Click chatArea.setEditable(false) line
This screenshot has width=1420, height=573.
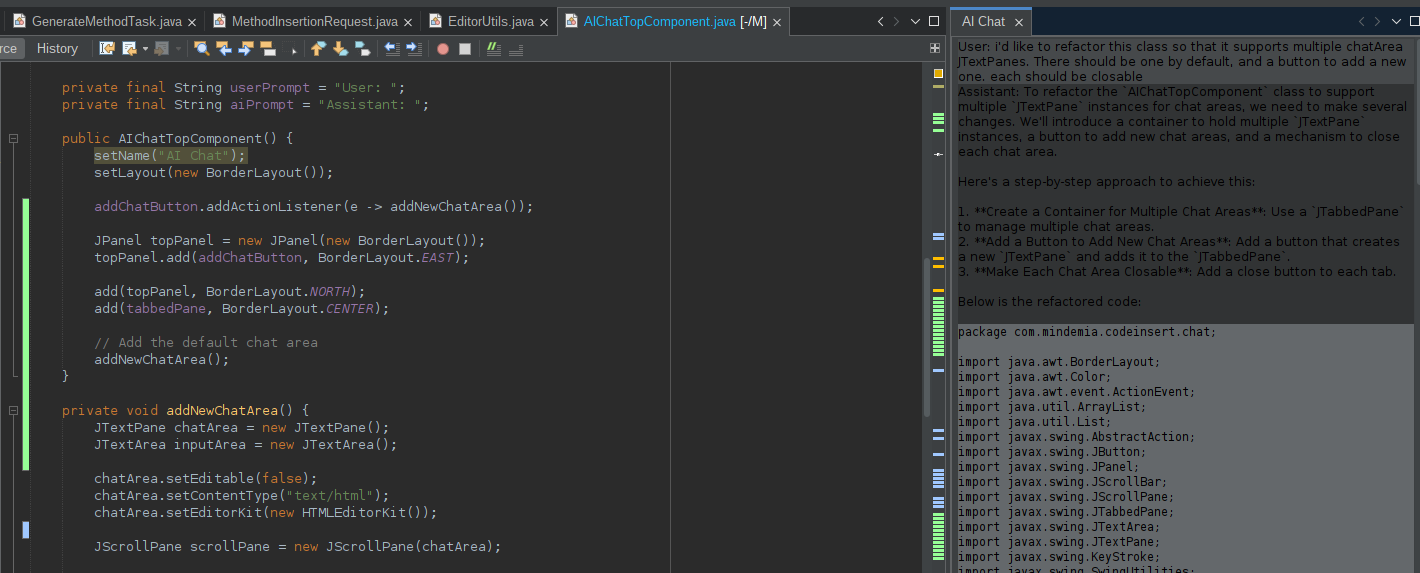(206, 478)
